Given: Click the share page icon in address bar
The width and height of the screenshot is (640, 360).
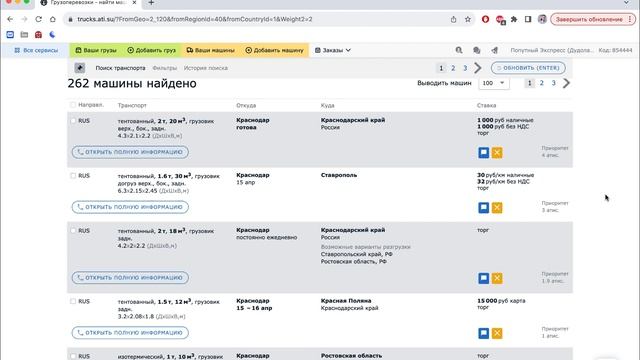Looking at the screenshot, I should (453, 19).
